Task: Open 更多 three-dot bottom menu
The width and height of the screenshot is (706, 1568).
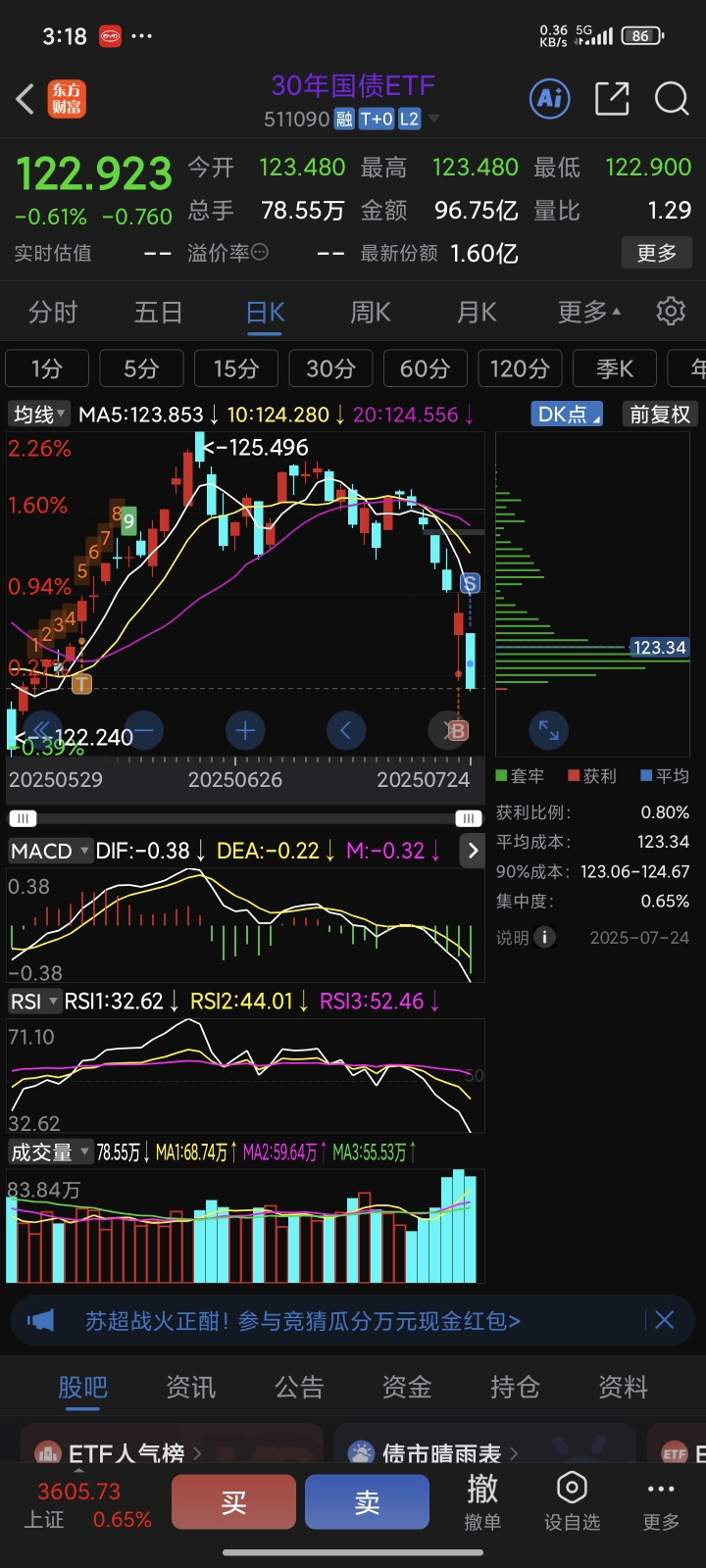Action: pyautogui.click(x=661, y=1502)
